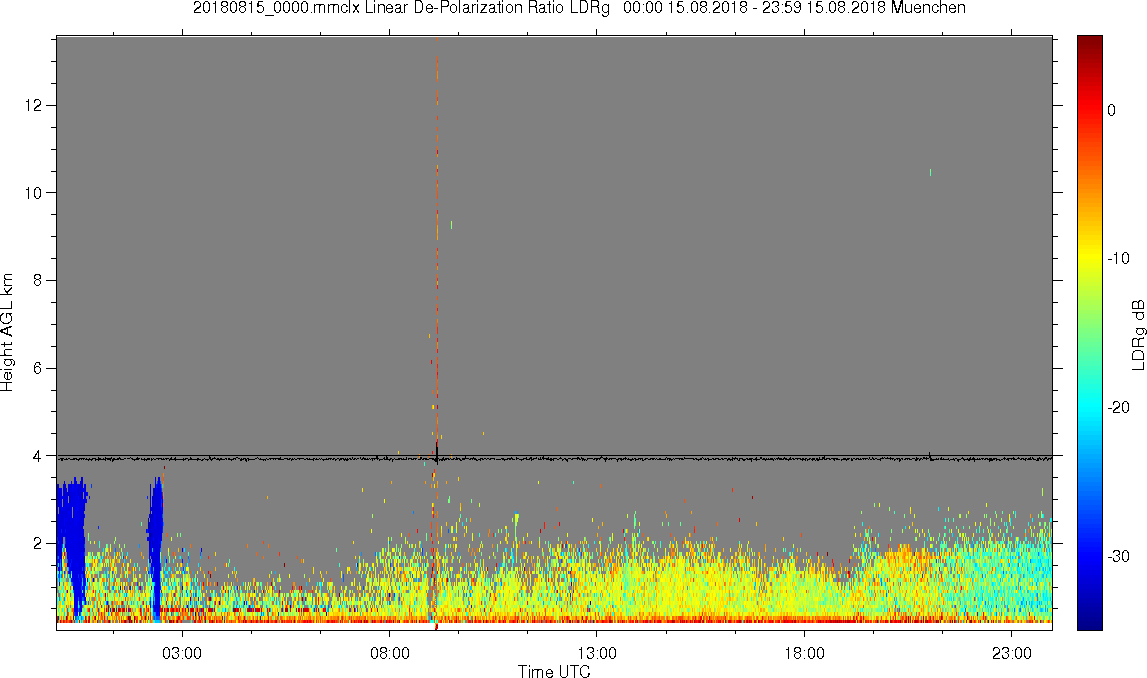The height and width of the screenshot is (678, 1147).
Task: Click the height tick label 6
Action: tap(38, 369)
